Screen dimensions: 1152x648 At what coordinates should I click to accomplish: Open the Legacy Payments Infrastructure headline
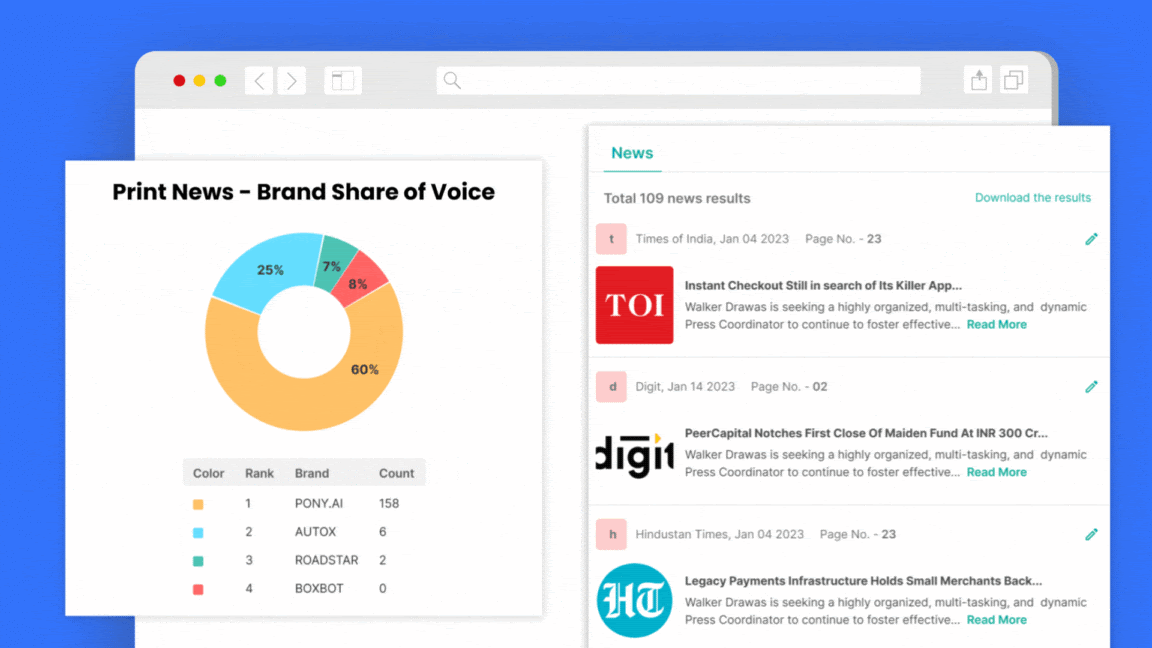[863, 581]
